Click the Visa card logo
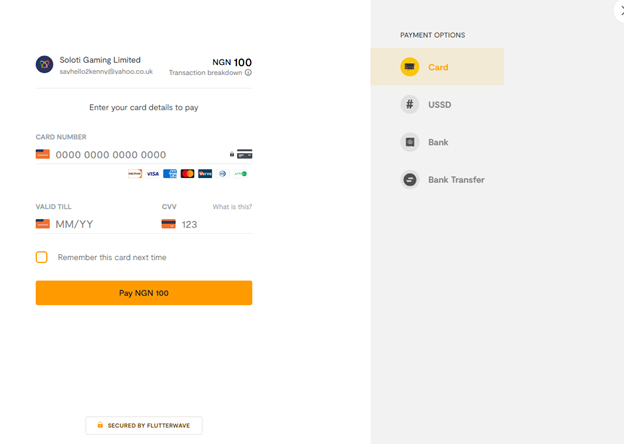 (x=153, y=174)
